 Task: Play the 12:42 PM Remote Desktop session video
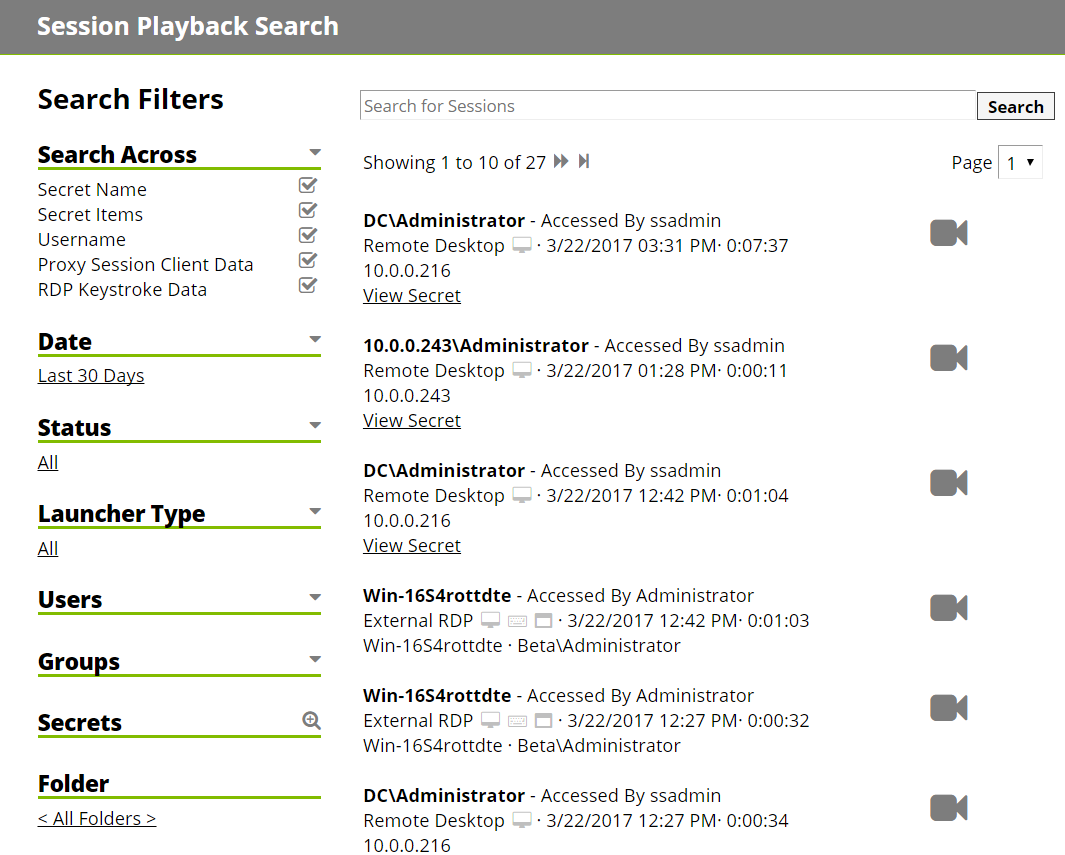[948, 483]
